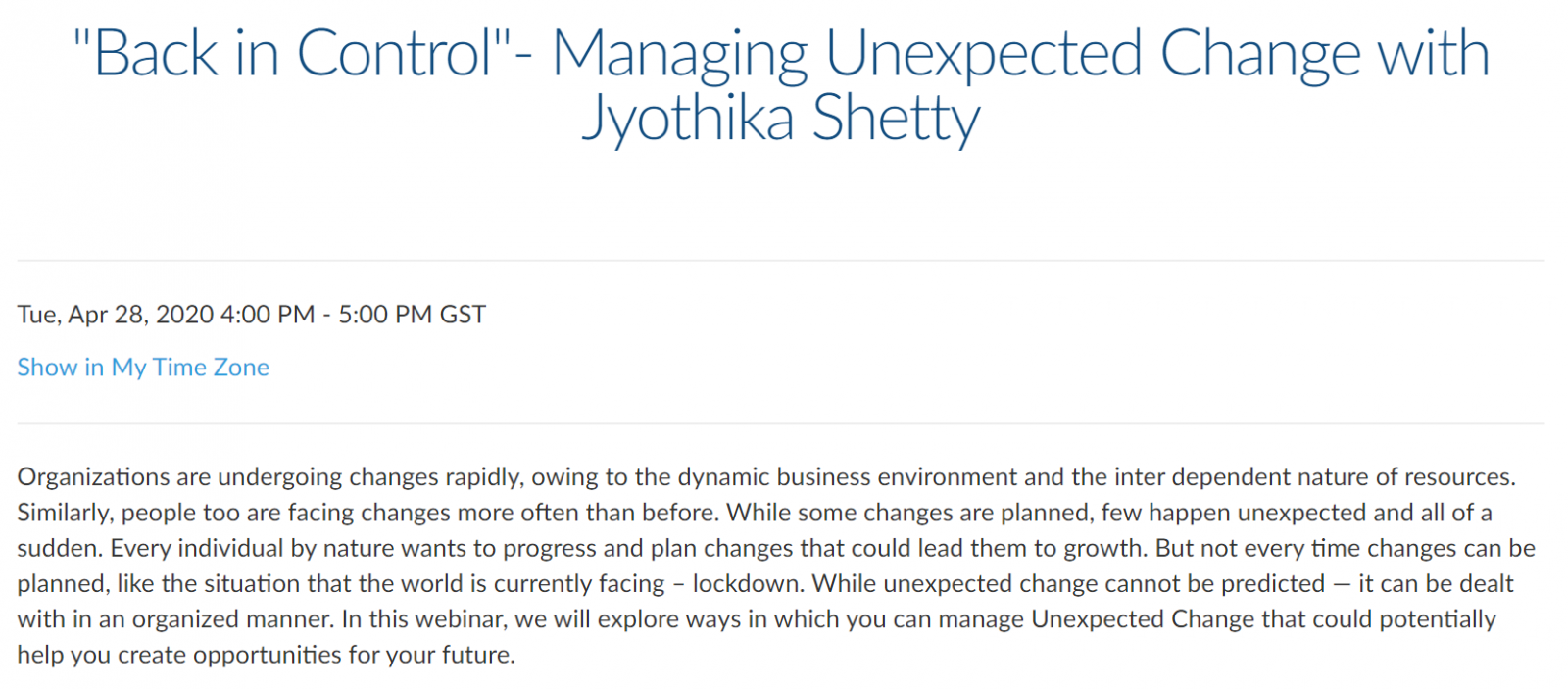The width and height of the screenshot is (1568, 689).
Task: Open the Show in My Time Zone link
Action: [x=143, y=368]
